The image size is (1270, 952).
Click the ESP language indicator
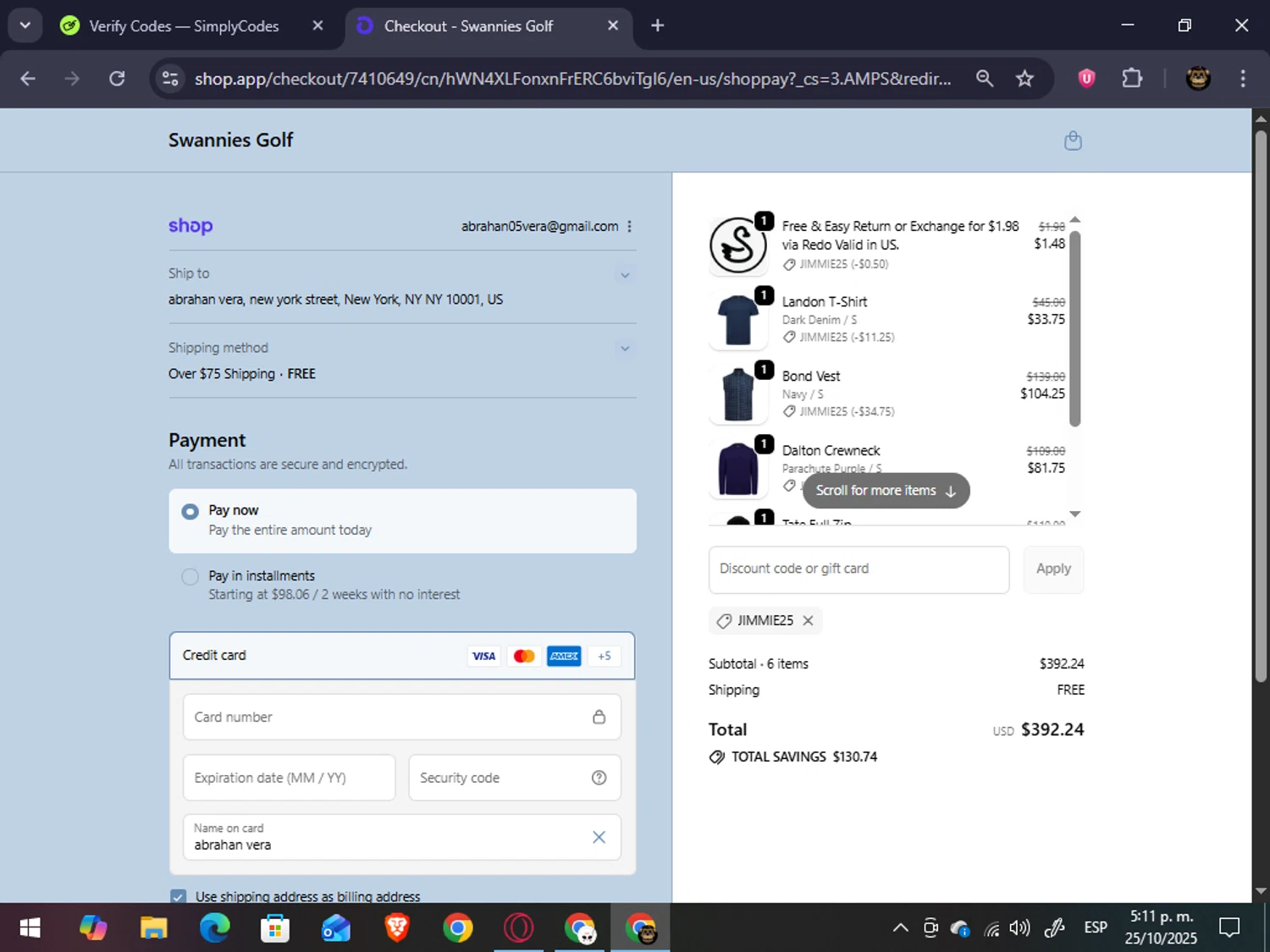coord(1095,928)
